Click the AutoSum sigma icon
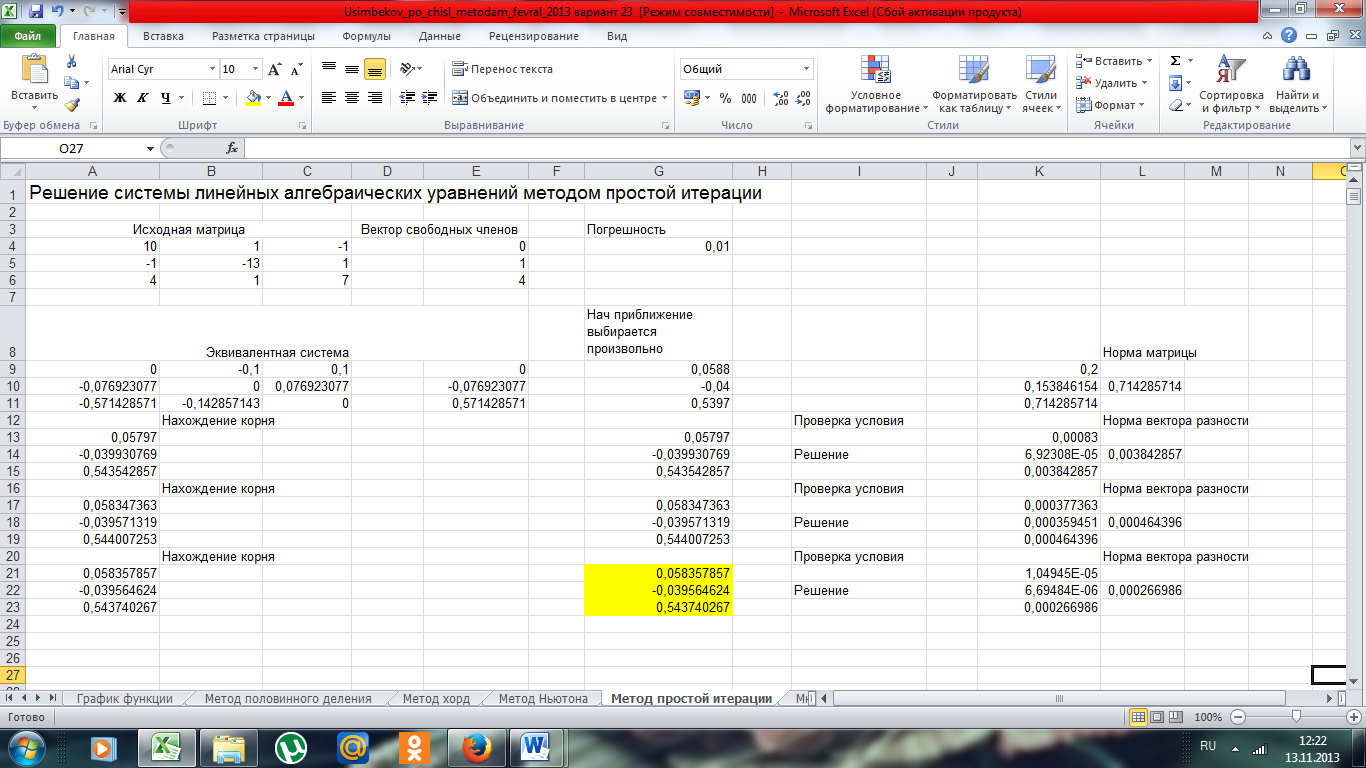The width and height of the screenshot is (1366, 768). click(x=1176, y=61)
